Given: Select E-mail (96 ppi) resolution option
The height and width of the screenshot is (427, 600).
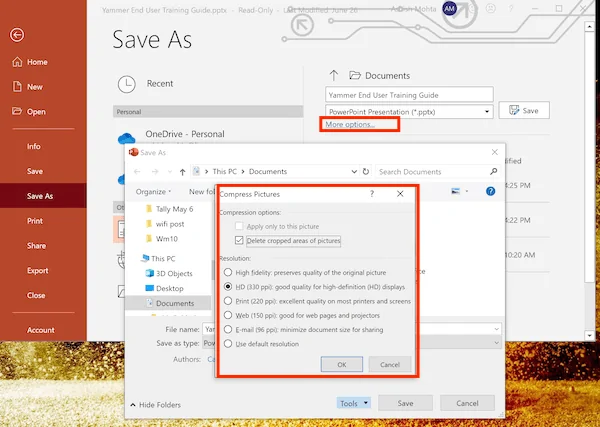Looking at the screenshot, I should pos(228,329).
